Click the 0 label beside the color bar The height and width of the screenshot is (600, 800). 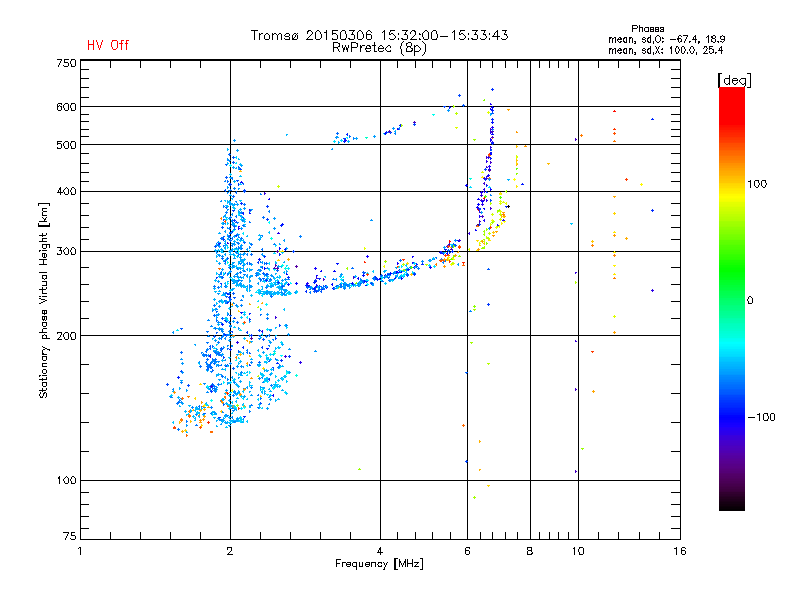point(750,301)
